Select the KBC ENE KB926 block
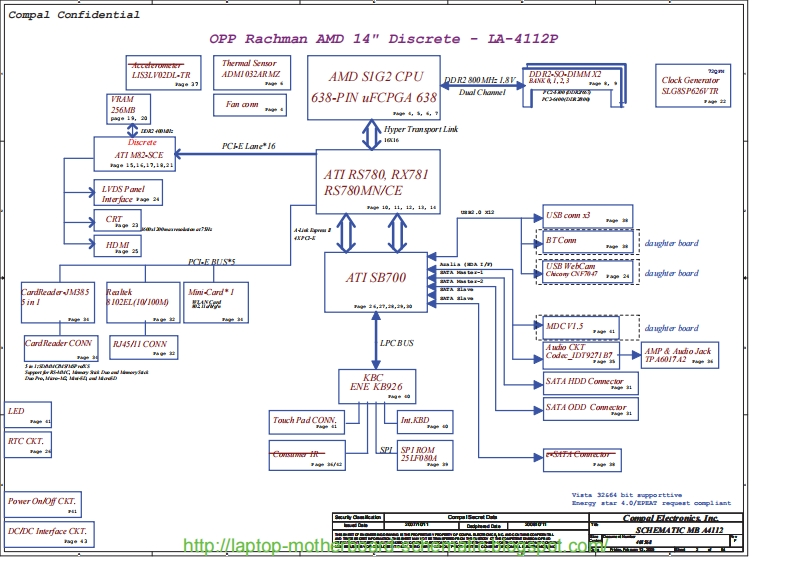The image size is (793, 561). click(x=374, y=385)
